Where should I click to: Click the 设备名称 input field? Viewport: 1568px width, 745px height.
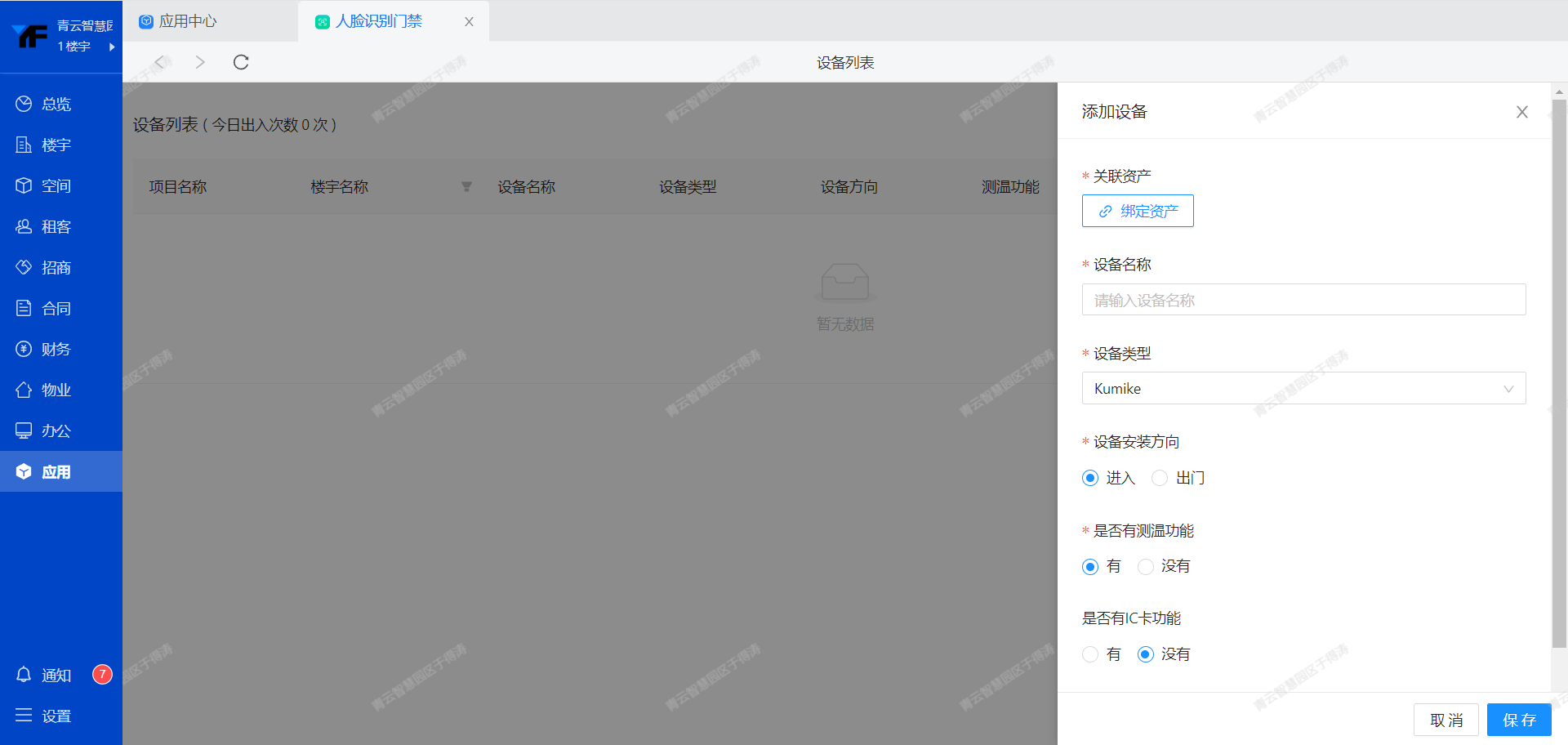tap(1303, 300)
